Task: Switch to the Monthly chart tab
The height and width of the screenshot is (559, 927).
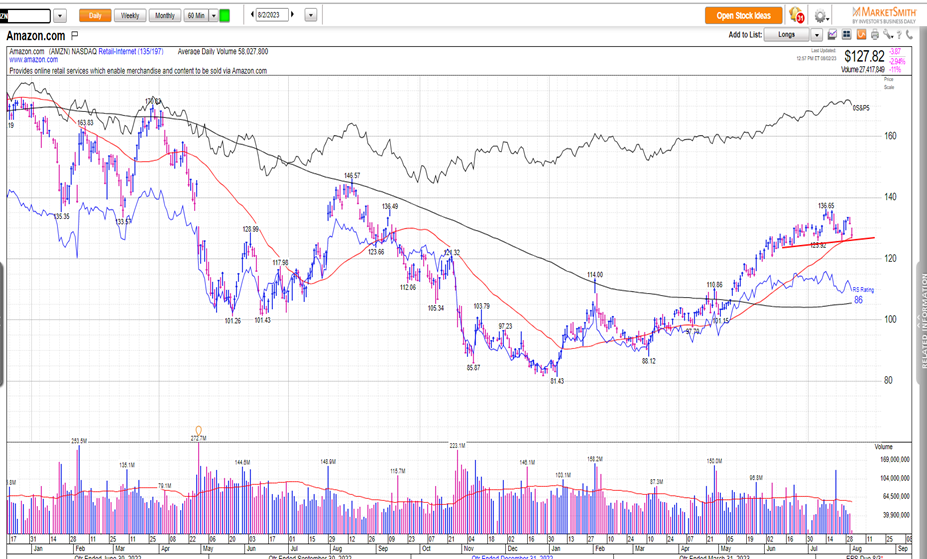Action: point(164,16)
